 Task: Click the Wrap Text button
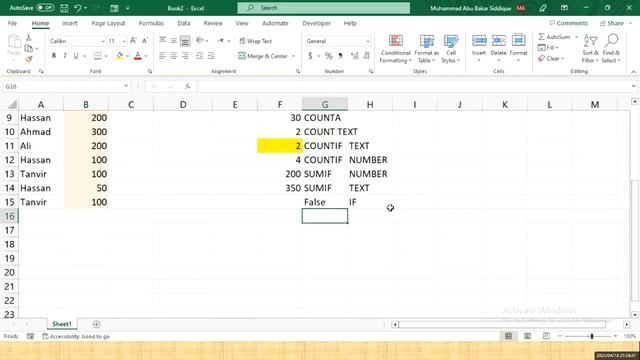point(256,41)
